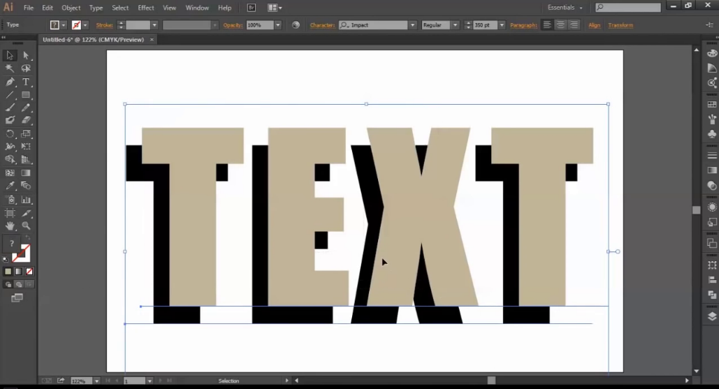
Task: Set the paint type to Color
Action: 8,272
